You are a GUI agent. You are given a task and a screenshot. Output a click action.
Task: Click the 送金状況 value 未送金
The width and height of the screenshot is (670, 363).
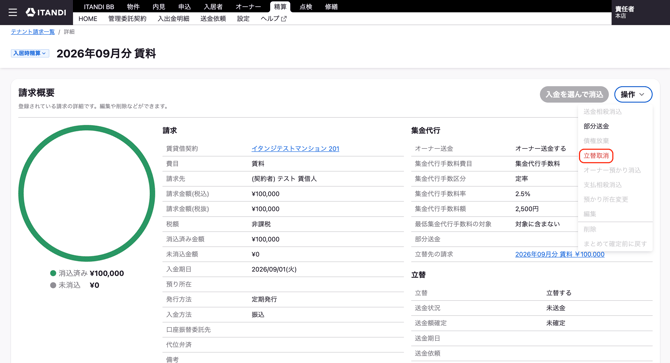(x=555, y=308)
